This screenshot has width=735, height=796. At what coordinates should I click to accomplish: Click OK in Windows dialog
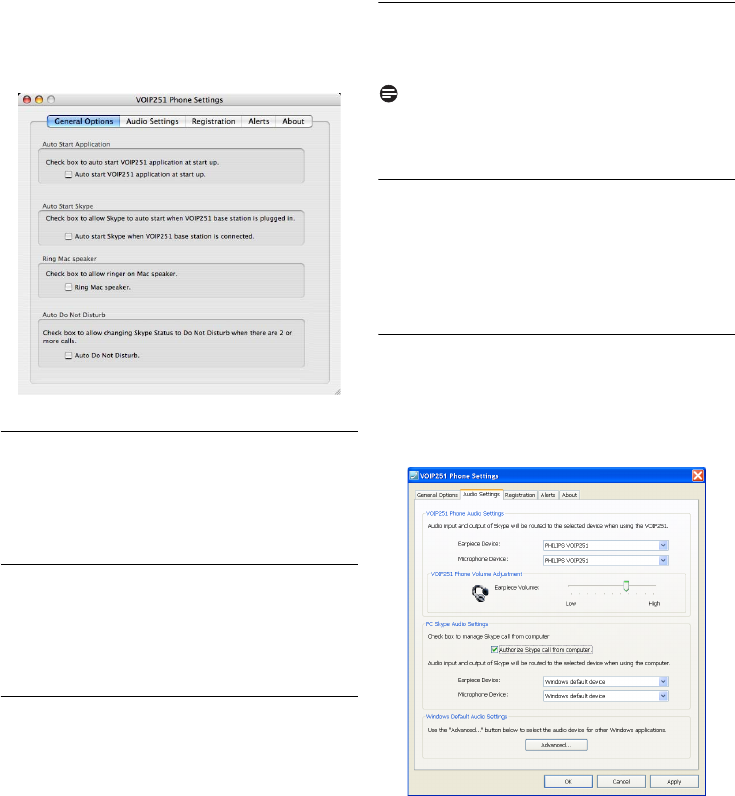pos(568,781)
